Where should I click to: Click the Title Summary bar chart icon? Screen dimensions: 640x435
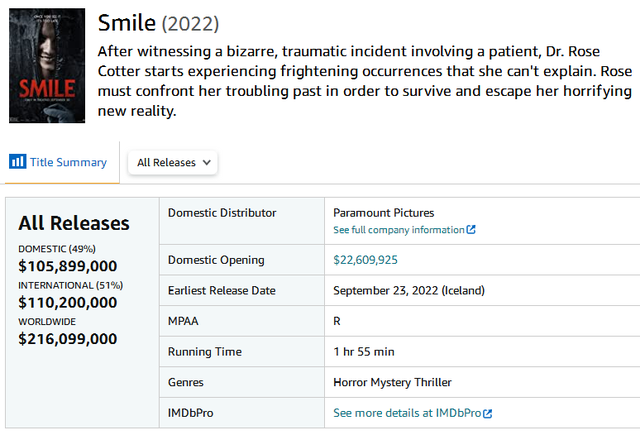(18, 162)
